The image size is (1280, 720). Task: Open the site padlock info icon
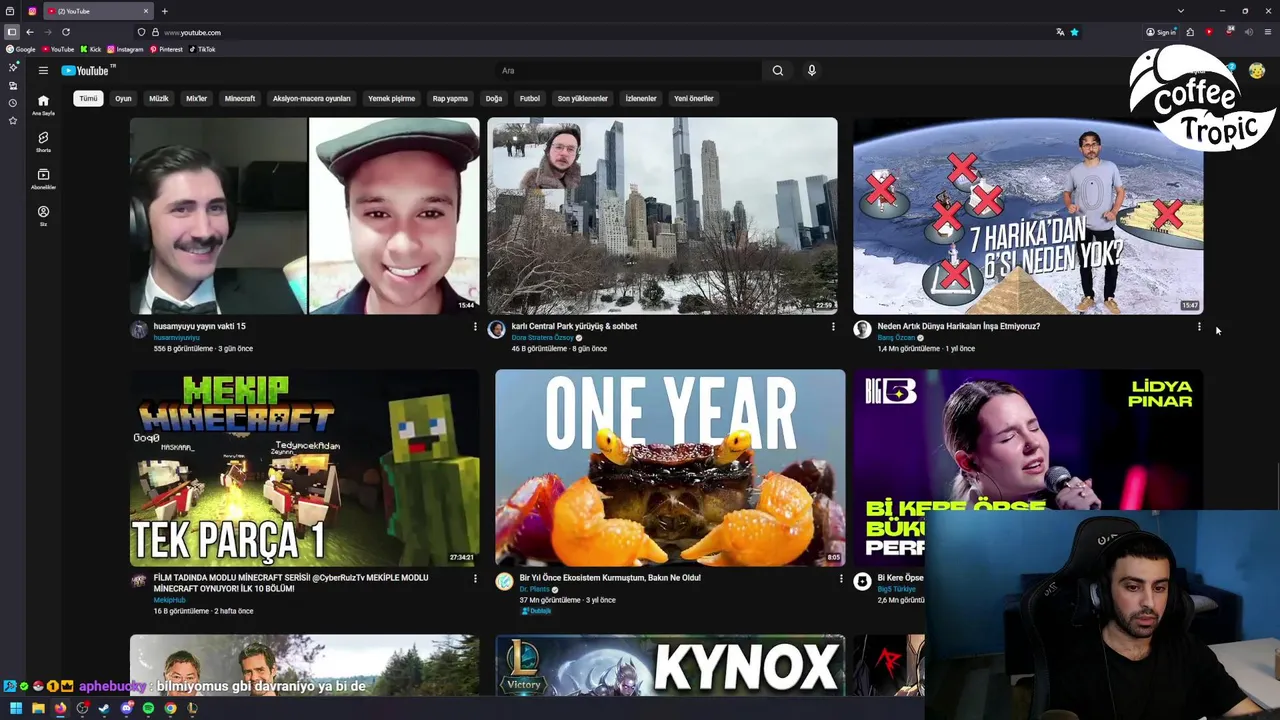pos(155,32)
